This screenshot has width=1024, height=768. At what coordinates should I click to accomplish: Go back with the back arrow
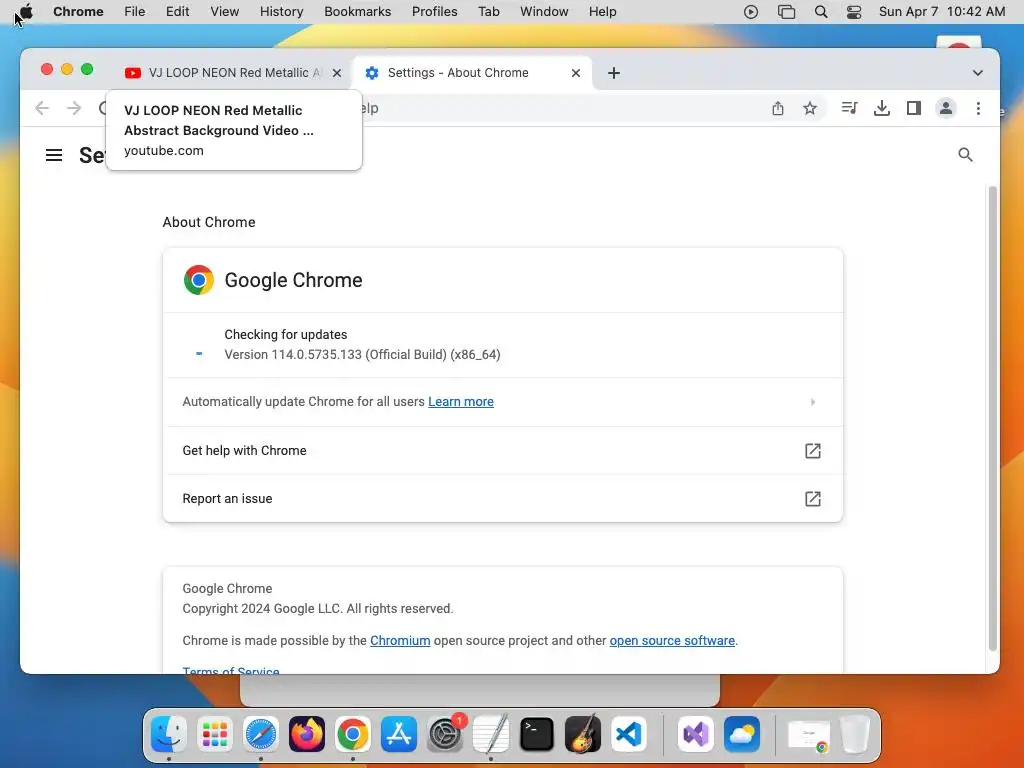tap(42, 108)
